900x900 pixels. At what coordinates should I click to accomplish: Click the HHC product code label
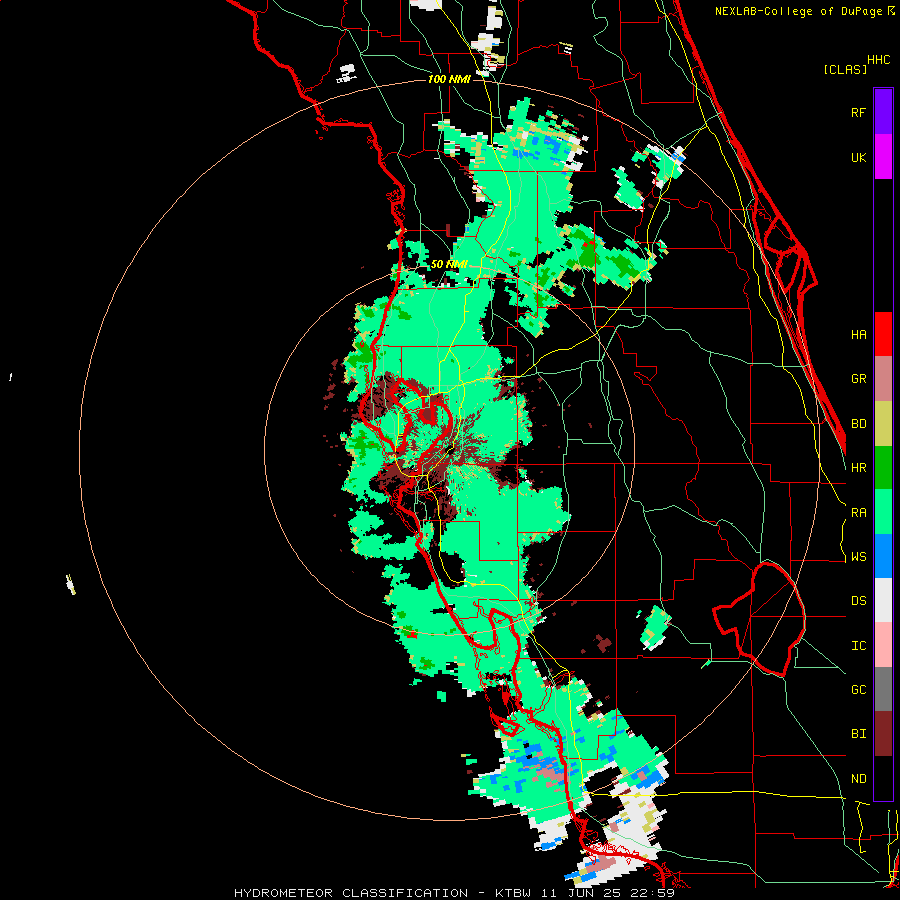pyautogui.click(x=879, y=60)
